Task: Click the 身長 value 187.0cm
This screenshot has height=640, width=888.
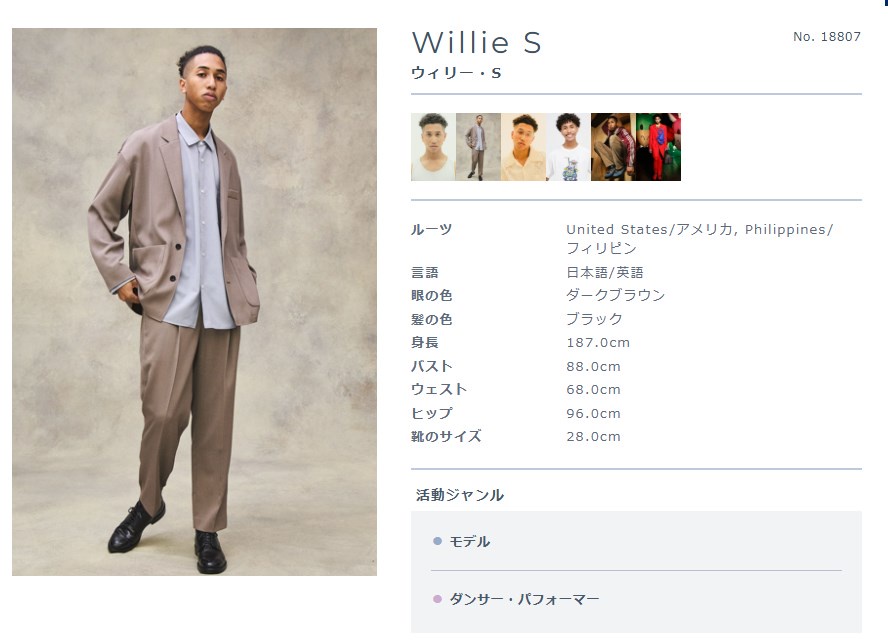Action: coord(598,343)
